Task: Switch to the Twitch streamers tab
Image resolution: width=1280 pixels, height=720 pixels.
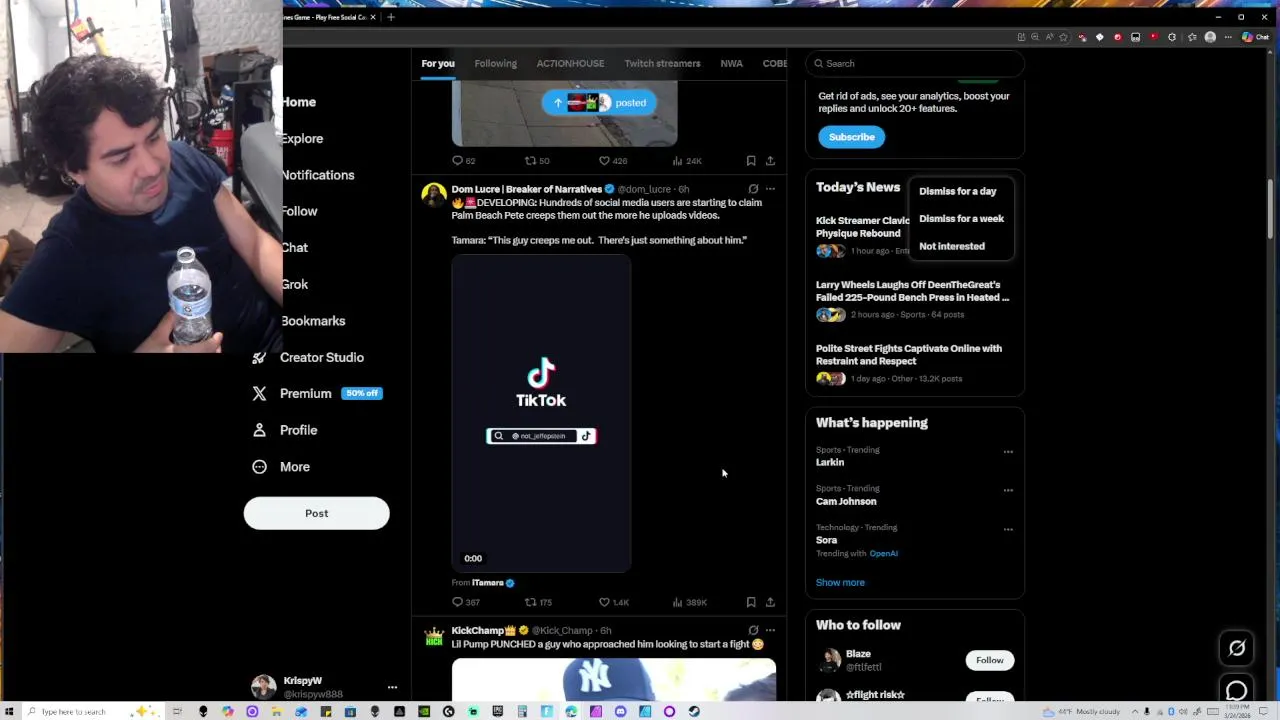Action: pos(662,63)
